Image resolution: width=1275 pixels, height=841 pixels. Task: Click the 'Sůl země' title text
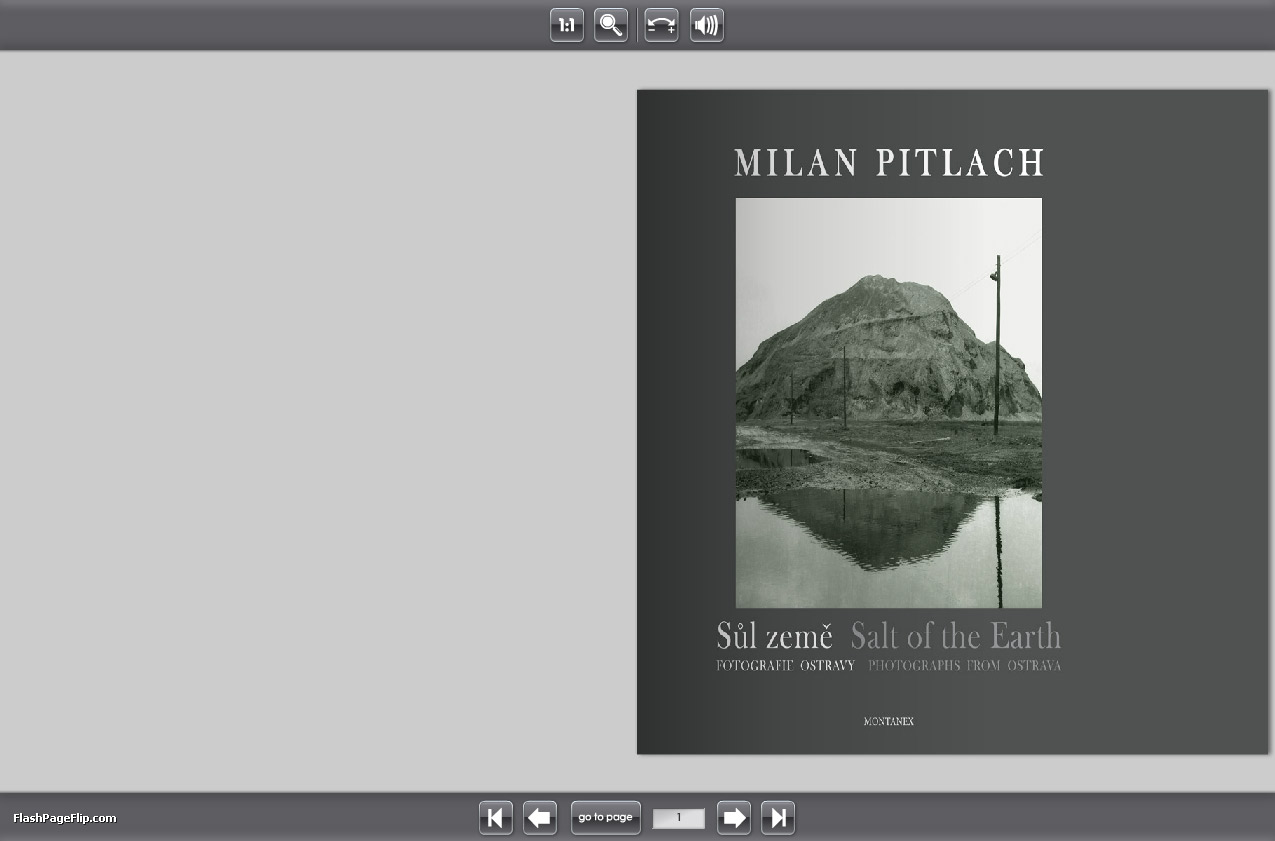click(775, 636)
